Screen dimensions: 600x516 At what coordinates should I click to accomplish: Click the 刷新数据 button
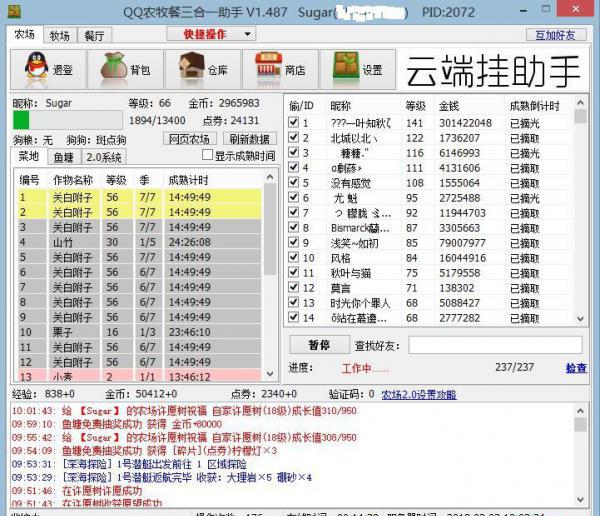pyautogui.click(x=249, y=139)
